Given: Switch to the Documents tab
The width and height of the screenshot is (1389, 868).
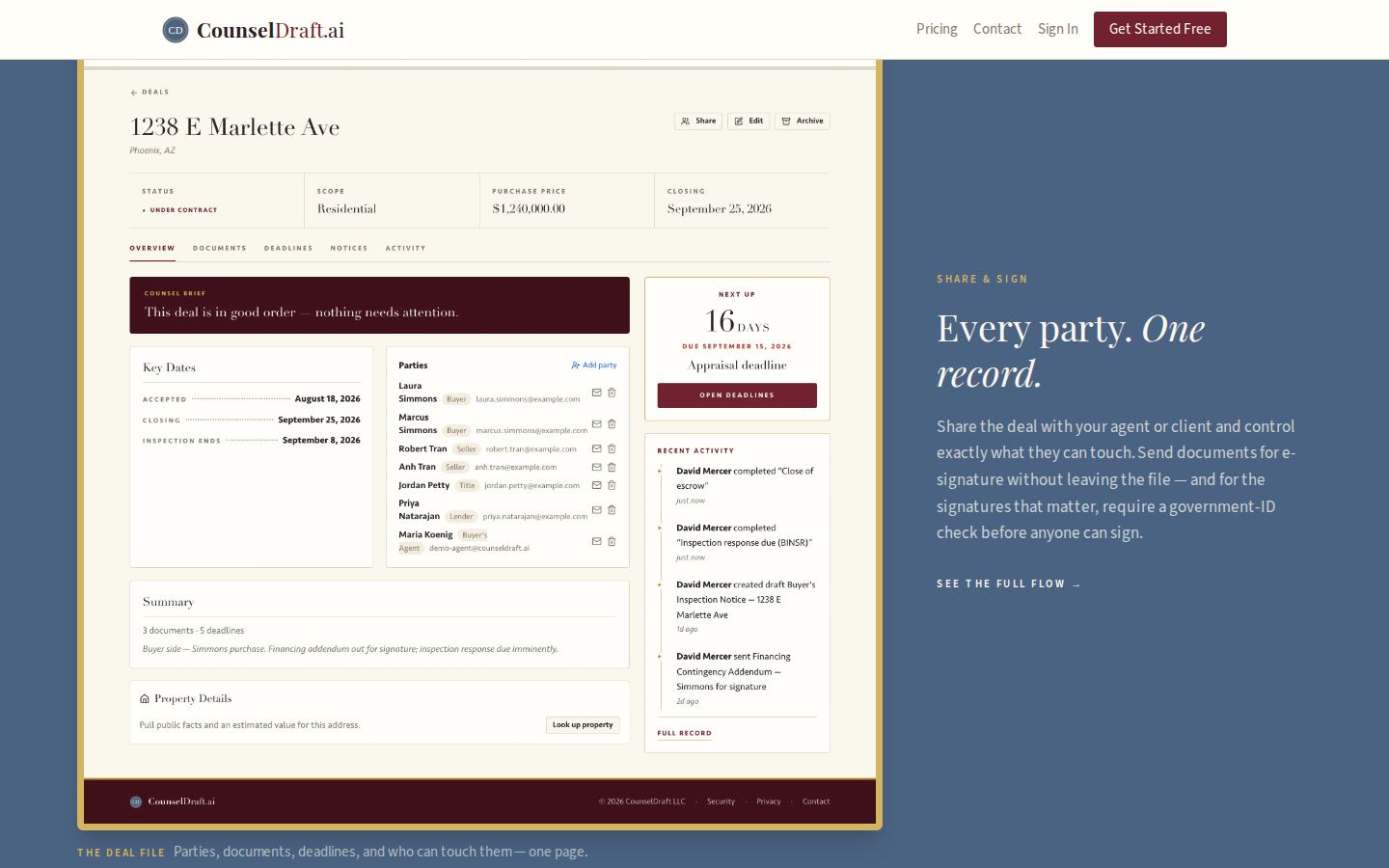Looking at the screenshot, I should pos(220,249).
